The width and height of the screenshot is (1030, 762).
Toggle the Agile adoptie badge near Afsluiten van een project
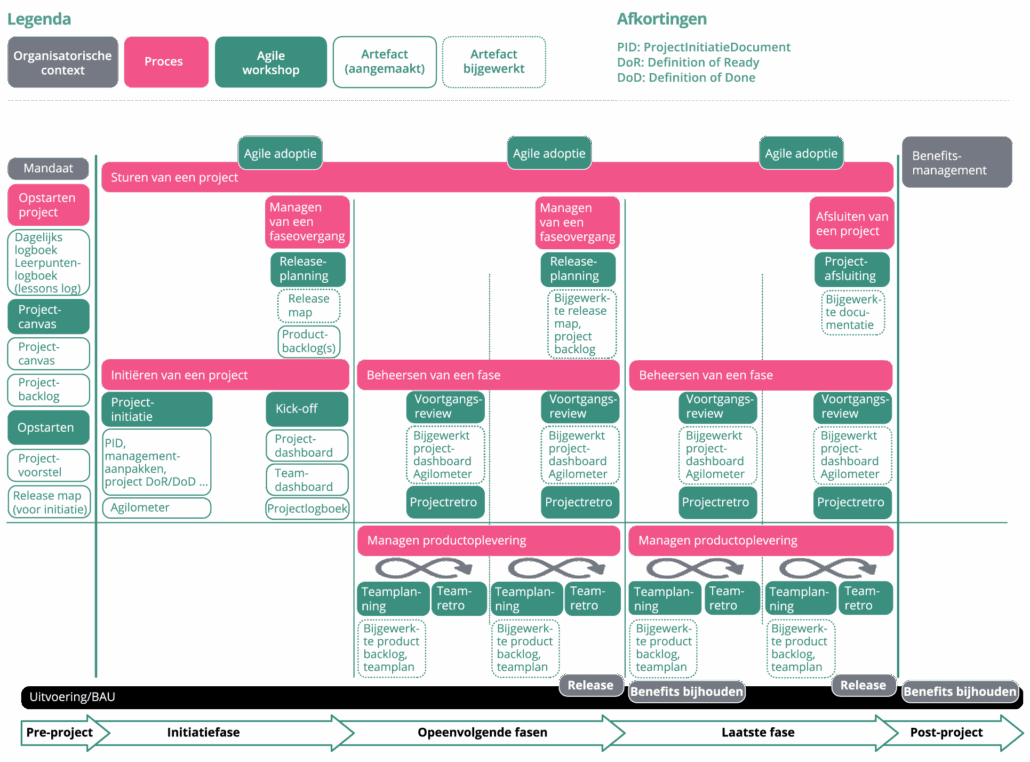[x=801, y=153]
